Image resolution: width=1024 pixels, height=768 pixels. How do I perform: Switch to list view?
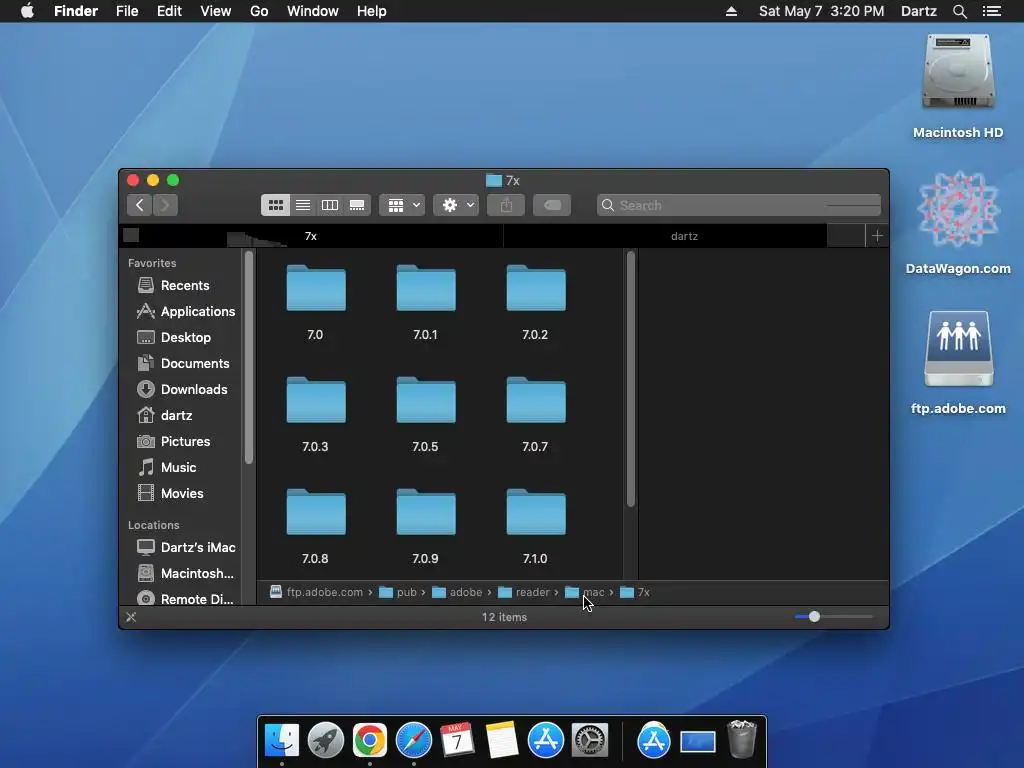303,205
